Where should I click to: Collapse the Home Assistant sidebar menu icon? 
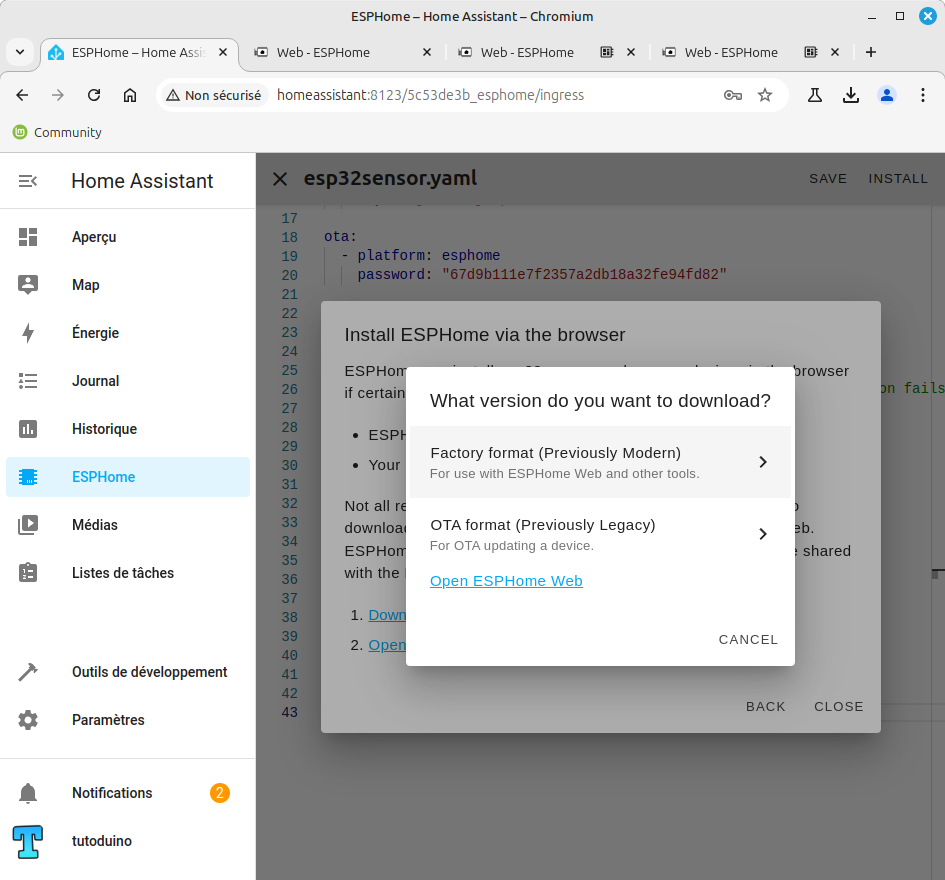[x=28, y=181]
